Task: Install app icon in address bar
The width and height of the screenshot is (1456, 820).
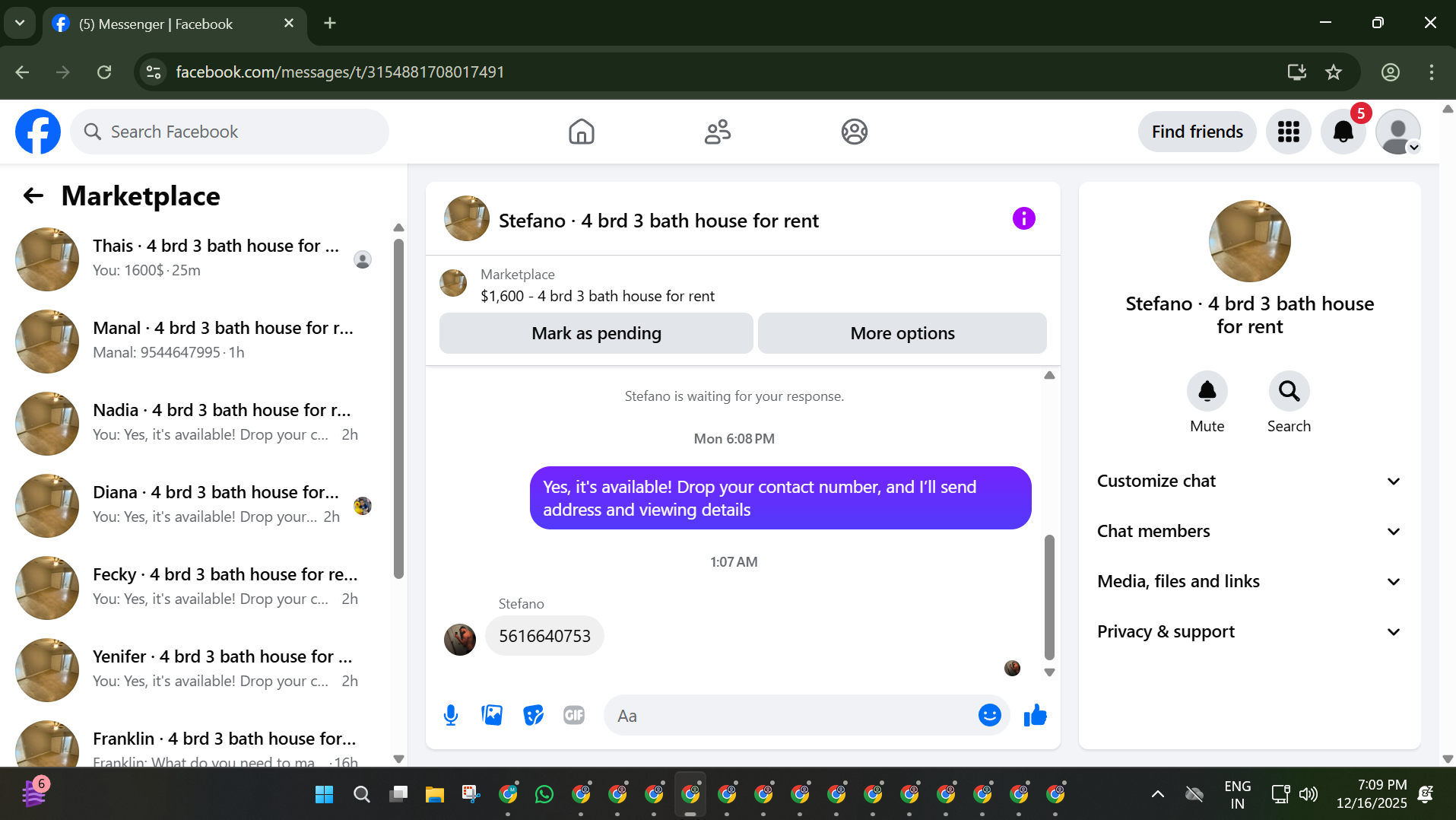Action: [1296, 72]
